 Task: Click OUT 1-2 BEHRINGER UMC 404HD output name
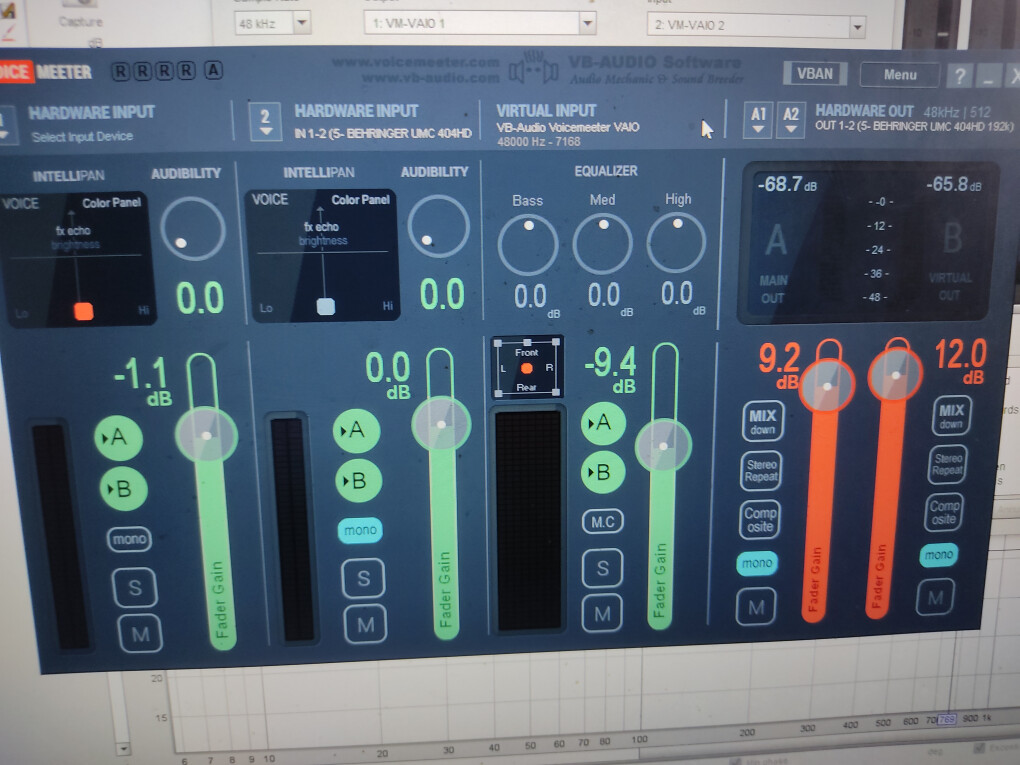[x=913, y=126]
